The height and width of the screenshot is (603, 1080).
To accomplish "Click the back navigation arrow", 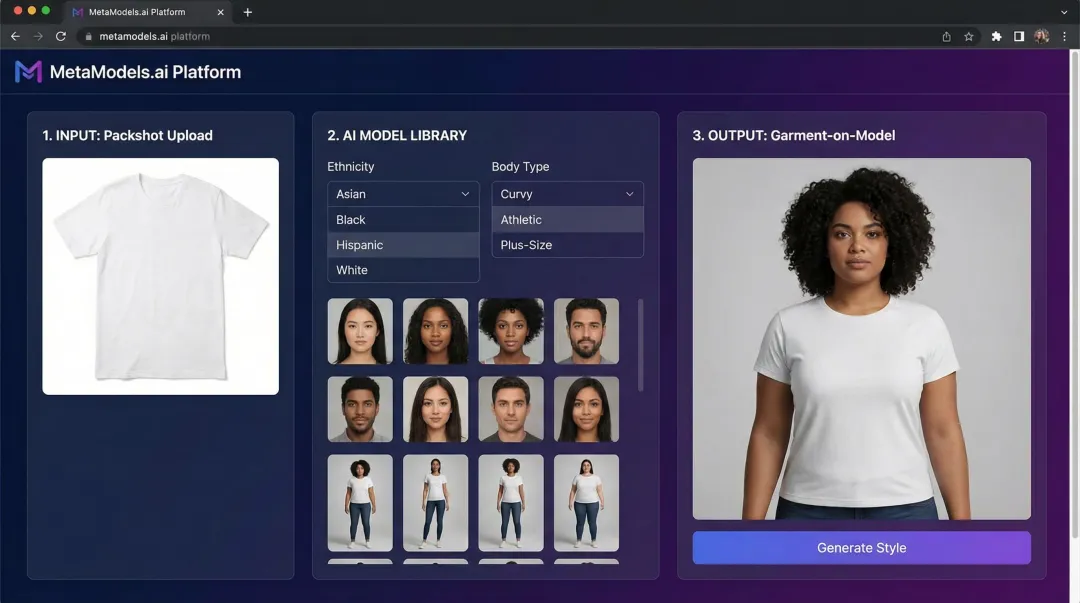I will click(x=14, y=35).
